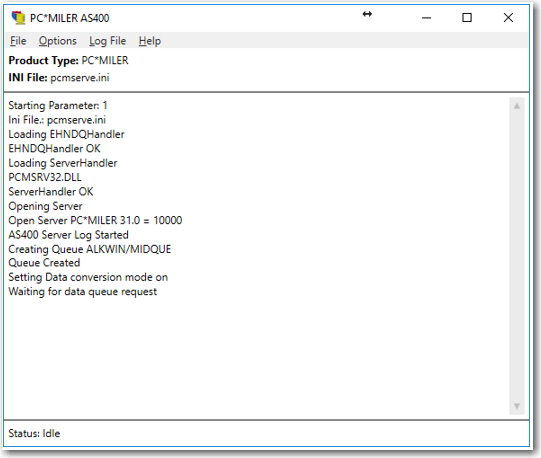Close the PC*MILER AS400 window
Viewport: 541px width, 458px height.
point(508,18)
